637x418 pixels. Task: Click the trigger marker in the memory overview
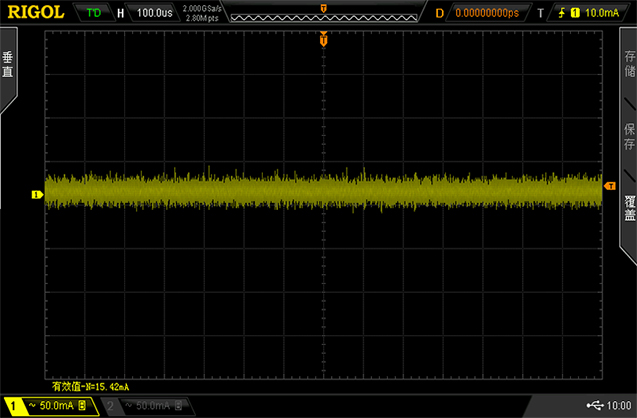[323, 9]
